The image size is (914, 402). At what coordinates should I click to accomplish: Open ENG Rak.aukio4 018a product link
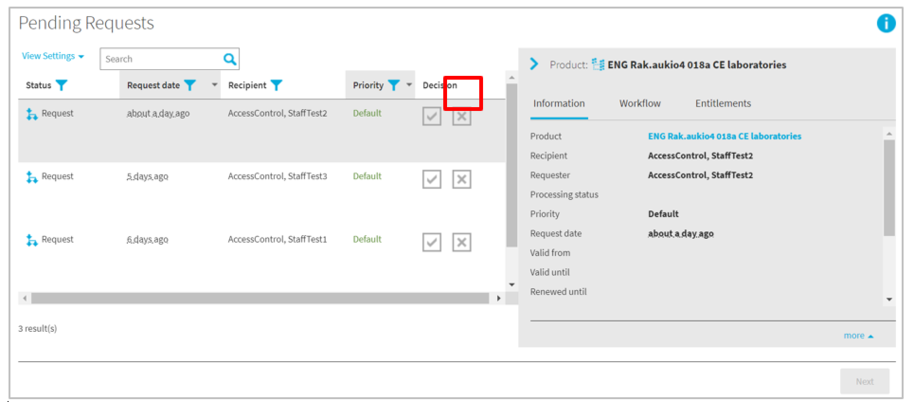click(x=724, y=136)
